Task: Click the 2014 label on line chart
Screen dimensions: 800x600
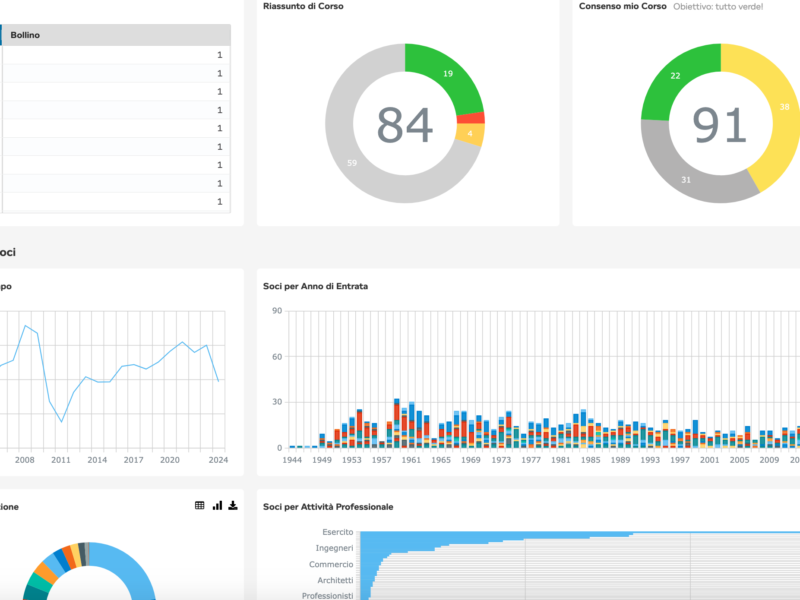Action: (97, 460)
